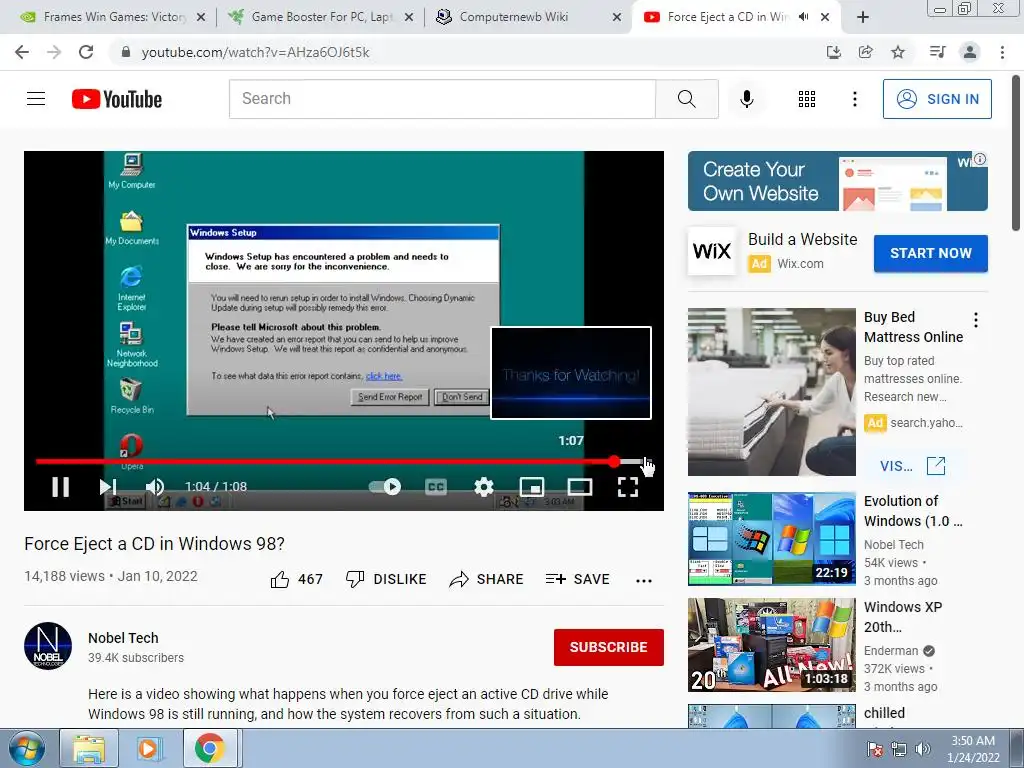This screenshot has width=1024, height=768.
Task: Open the Wix logo ad
Action: pyautogui.click(x=712, y=251)
